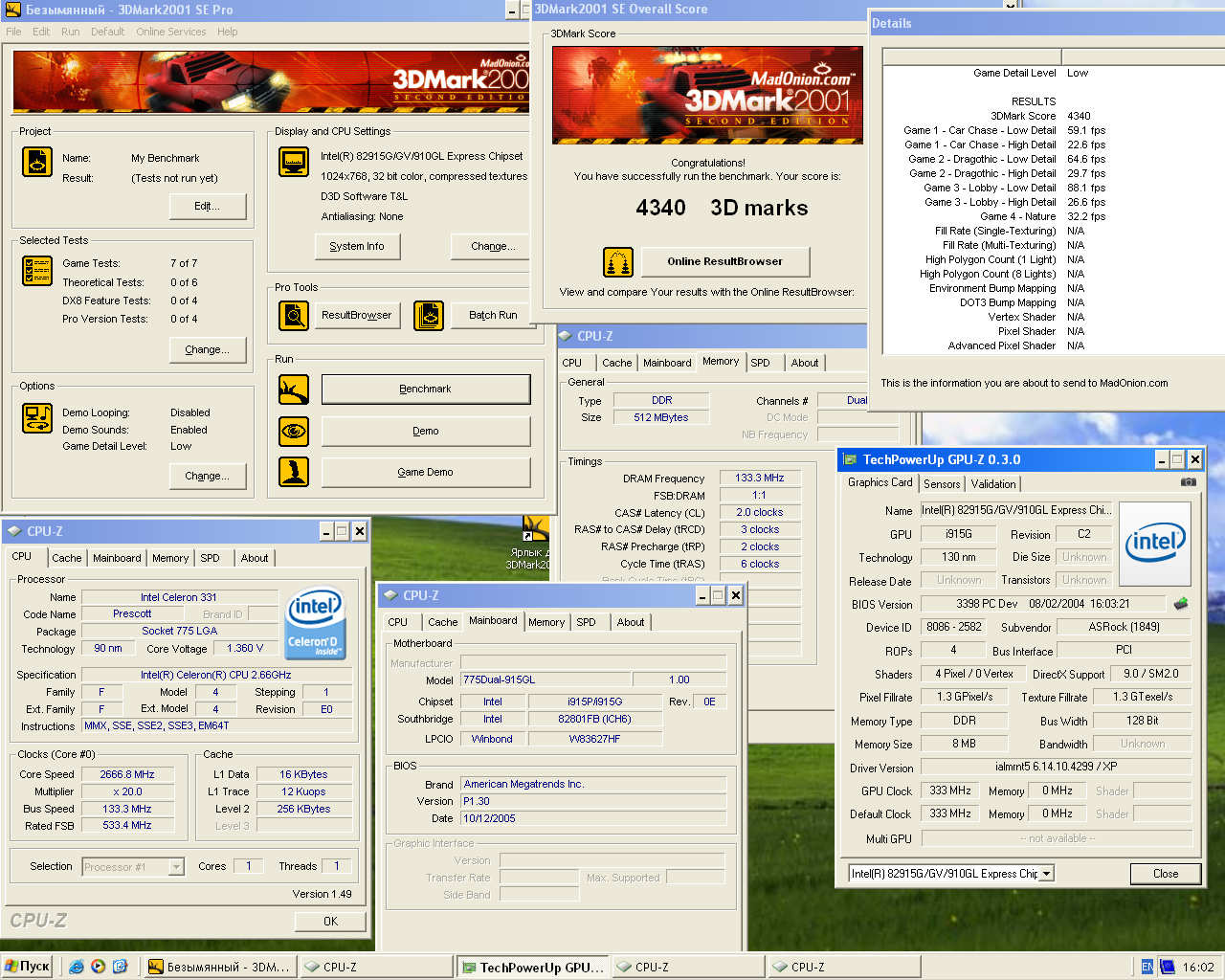Click the Display and CPU Settings monitor icon
The width and height of the screenshot is (1225, 980).
294,162
